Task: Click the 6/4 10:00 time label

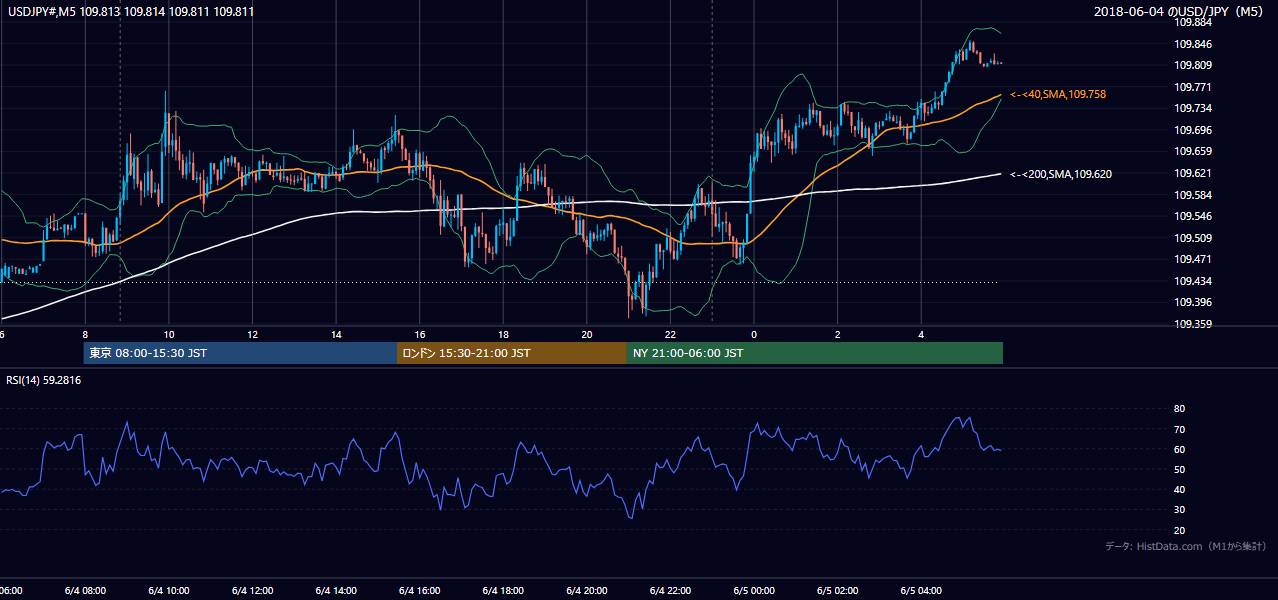Action: click(x=168, y=591)
